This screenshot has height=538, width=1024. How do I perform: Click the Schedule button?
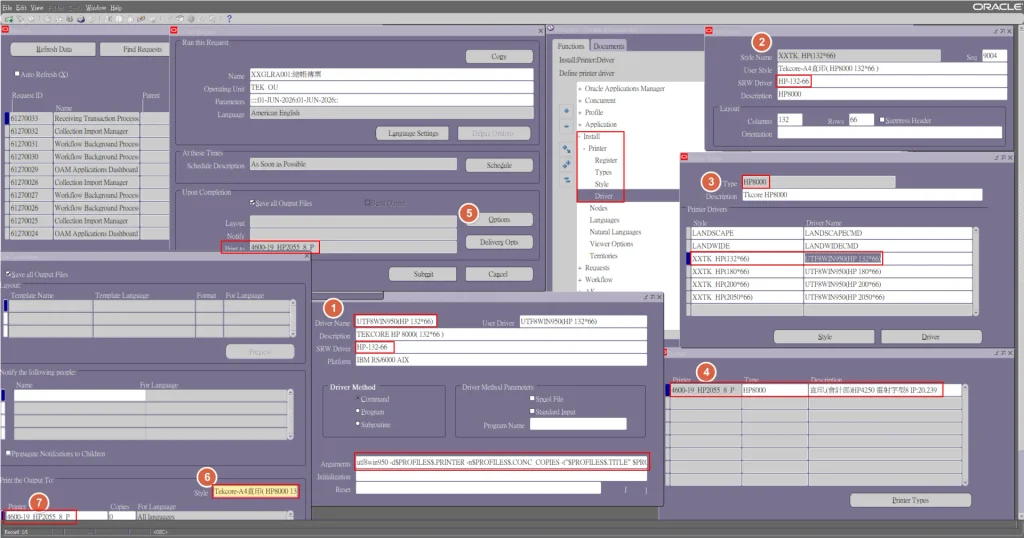(499, 165)
